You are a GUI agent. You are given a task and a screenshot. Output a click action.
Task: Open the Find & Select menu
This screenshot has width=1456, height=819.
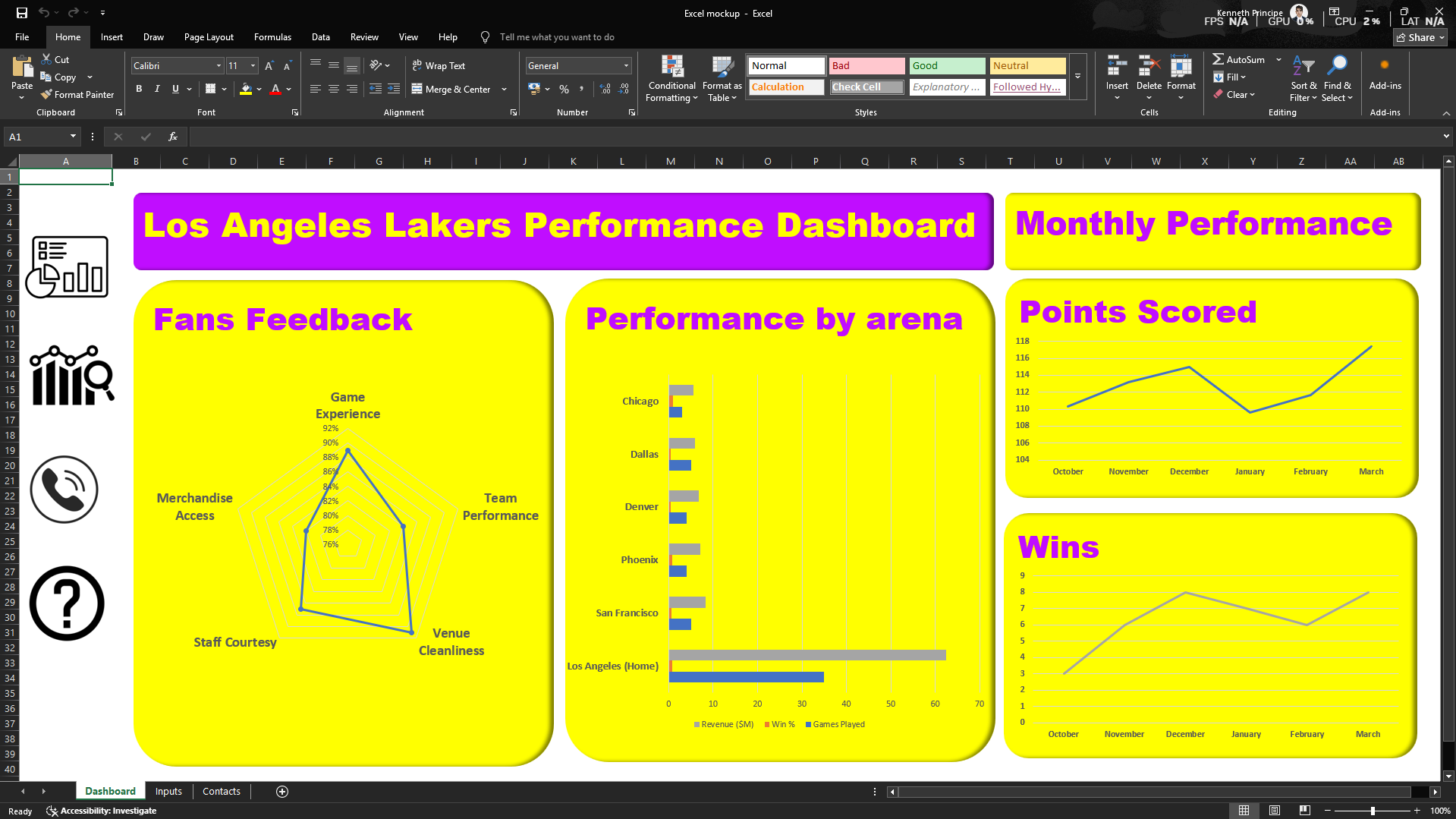(1337, 78)
